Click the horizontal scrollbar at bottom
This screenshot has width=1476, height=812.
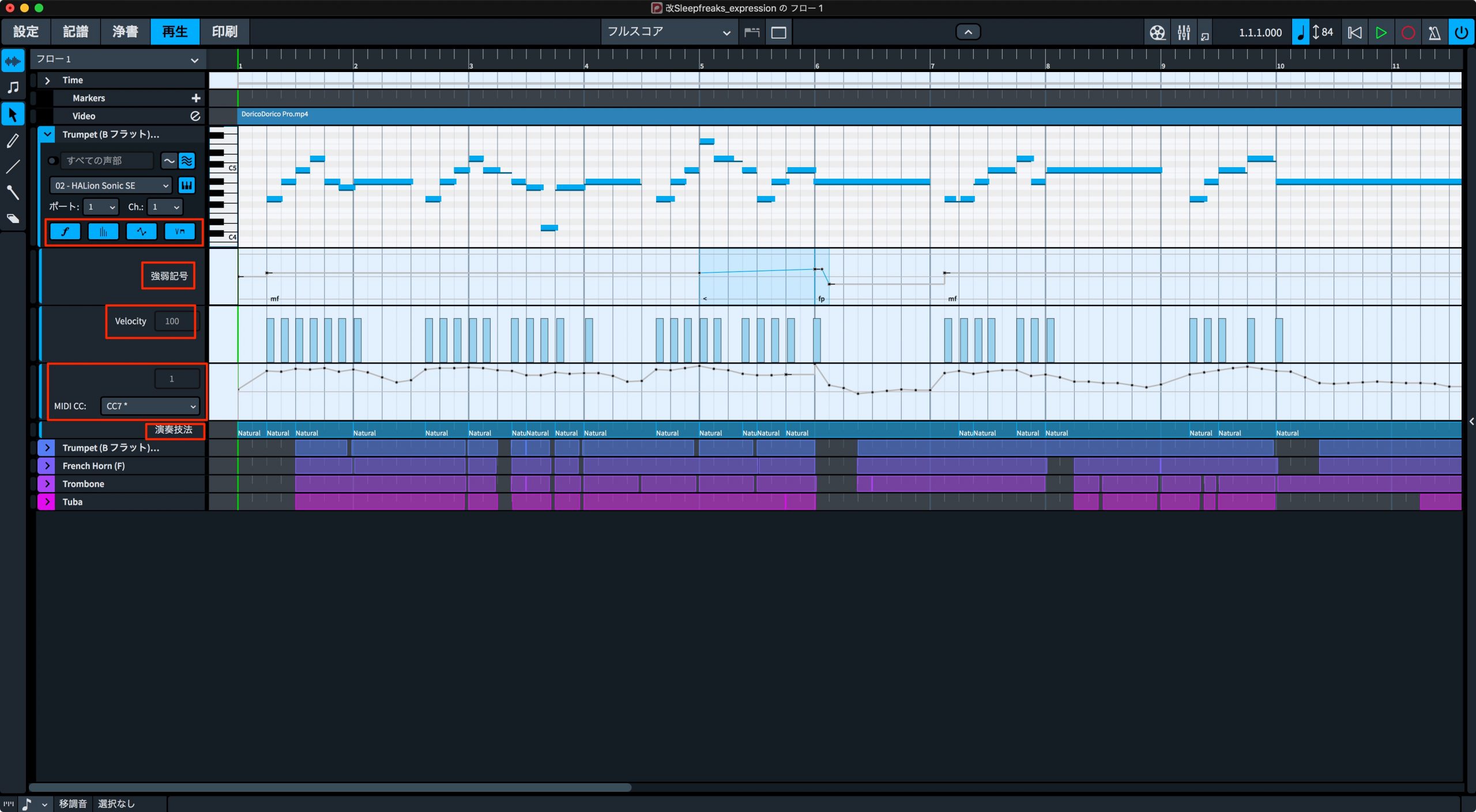pyautogui.click(x=330, y=787)
